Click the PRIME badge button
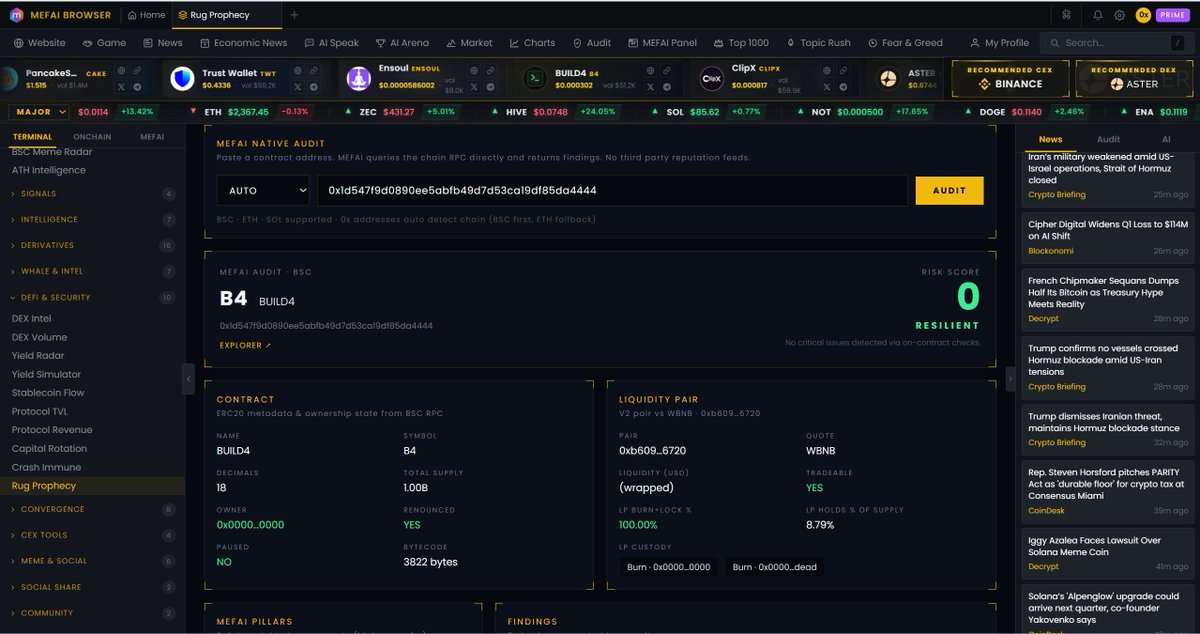The height and width of the screenshot is (634, 1200). pos(1172,15)
